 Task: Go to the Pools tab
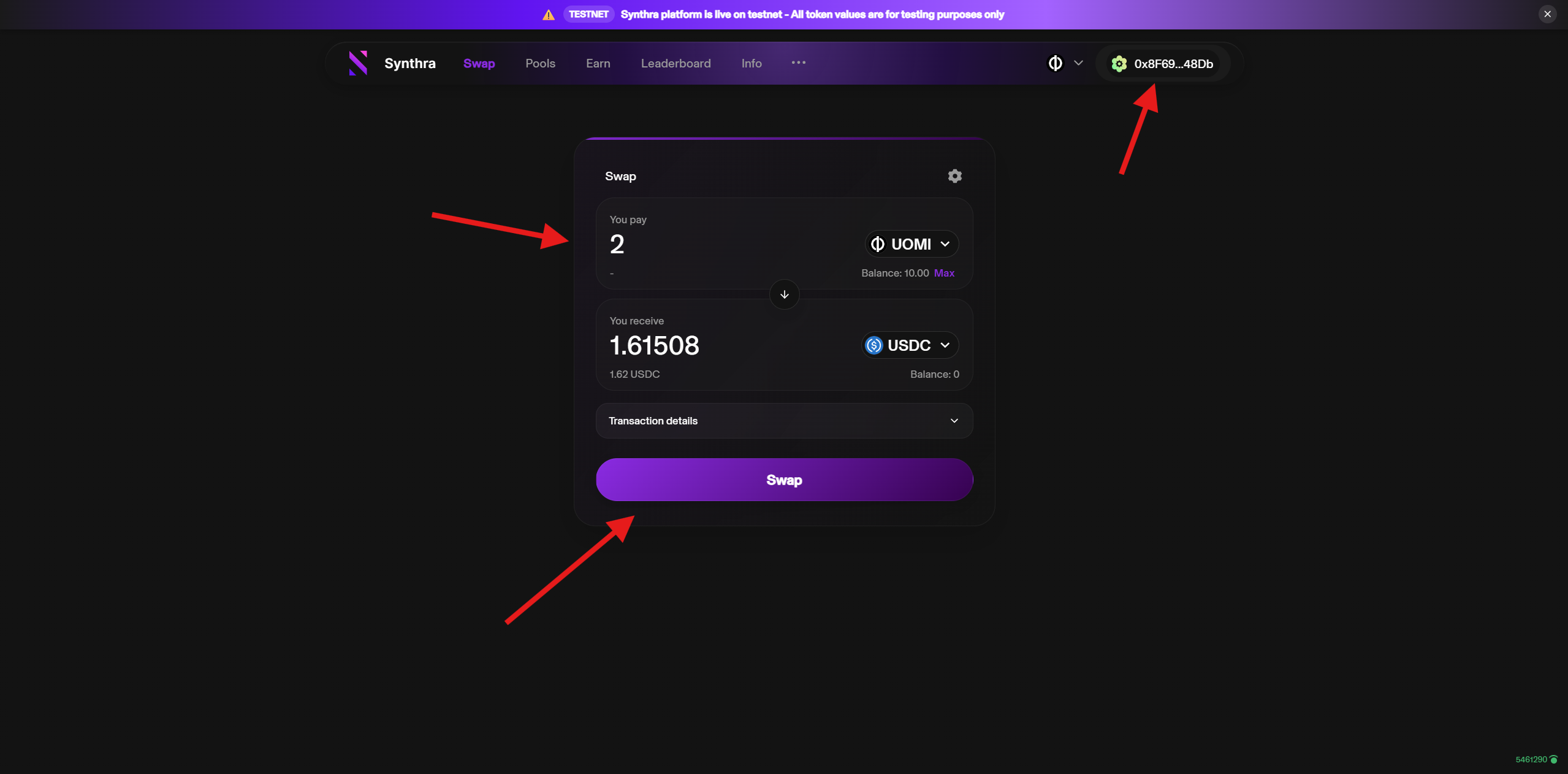(x=540, y=63)
